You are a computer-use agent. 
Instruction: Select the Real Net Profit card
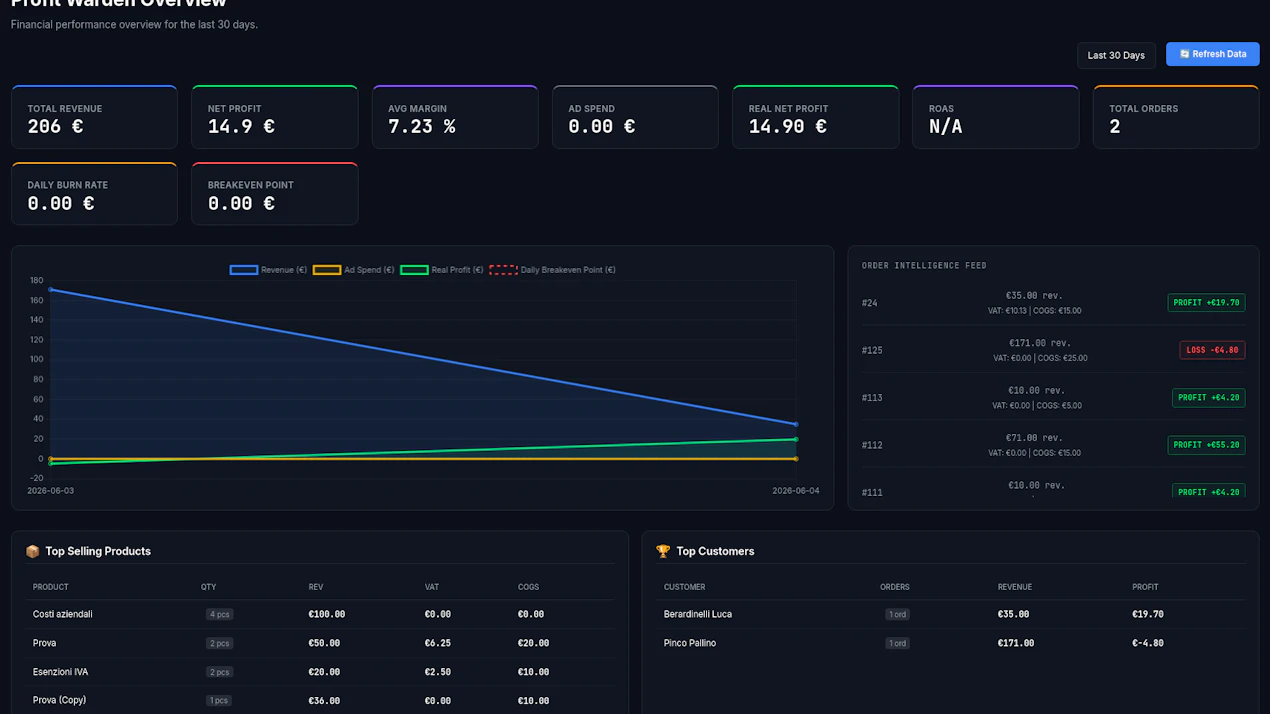click(816, 117)
